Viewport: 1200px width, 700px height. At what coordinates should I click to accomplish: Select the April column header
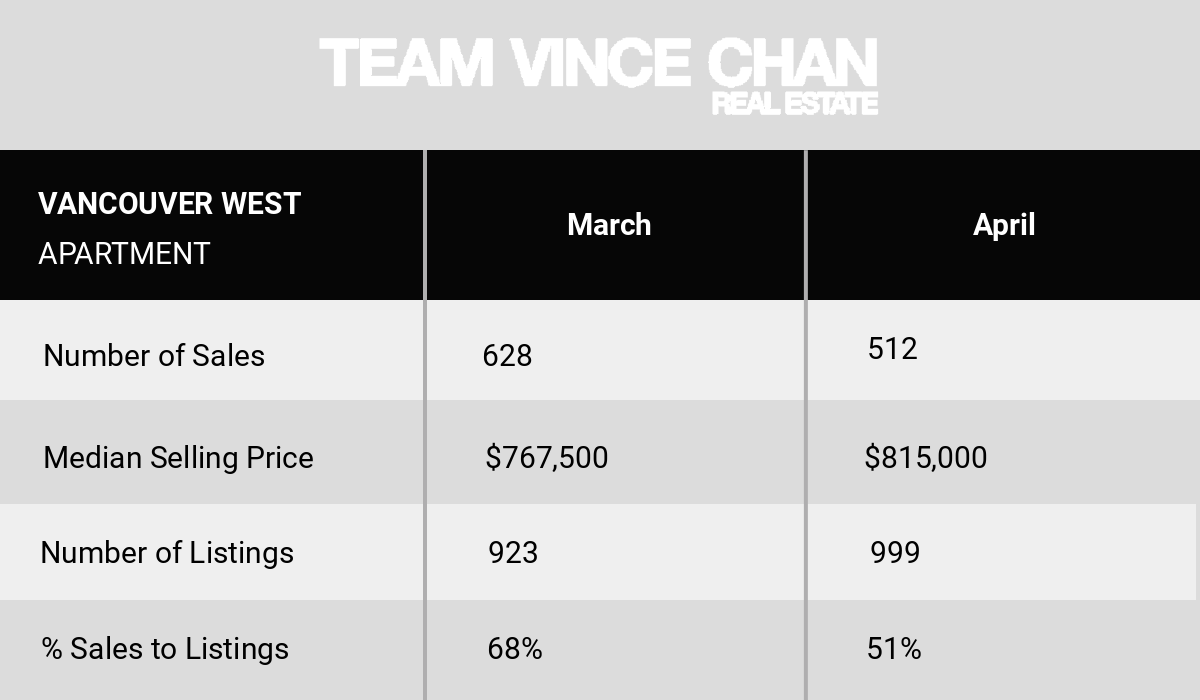(1004, 225)
